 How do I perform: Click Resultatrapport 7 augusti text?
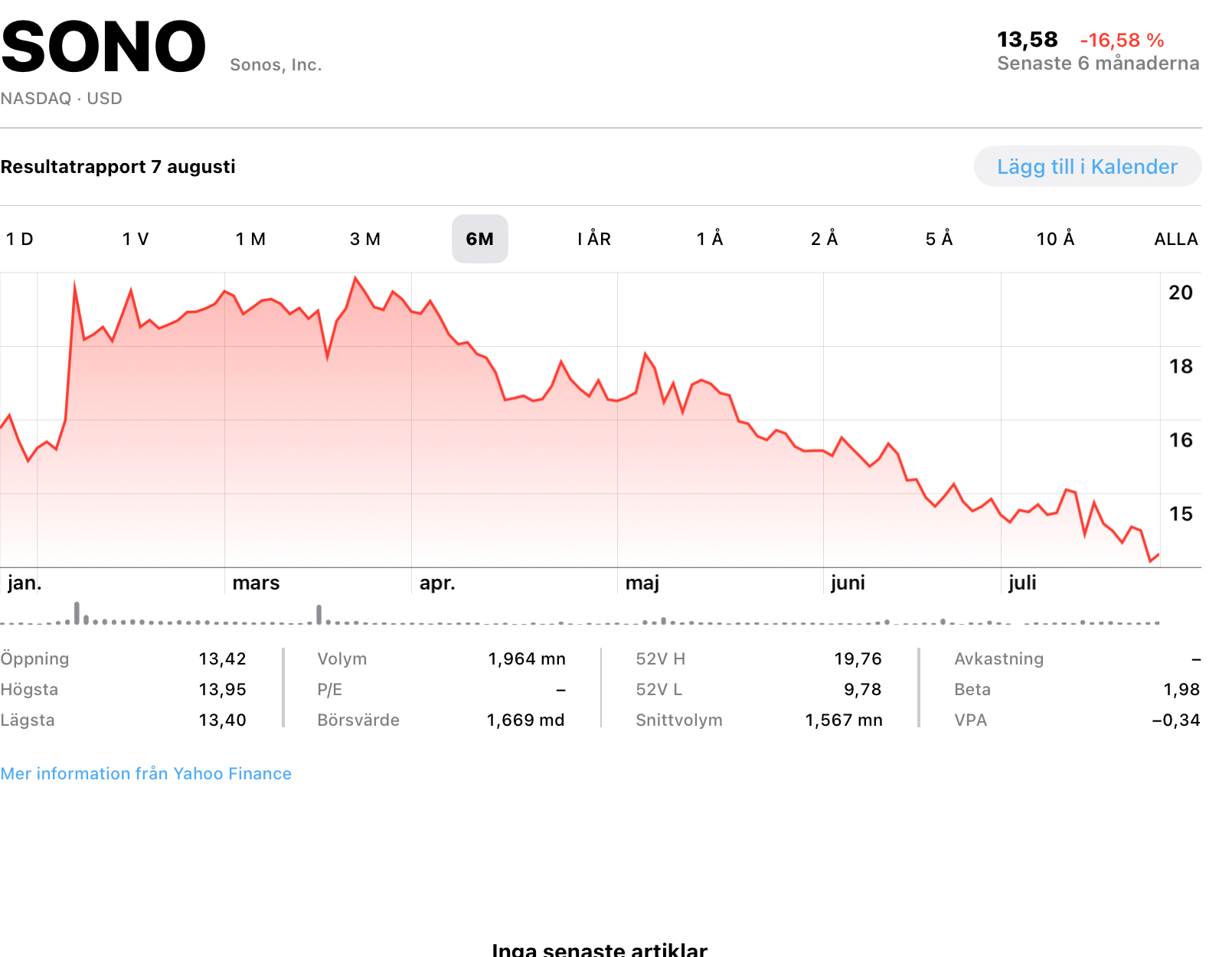[x=118, y=167]
